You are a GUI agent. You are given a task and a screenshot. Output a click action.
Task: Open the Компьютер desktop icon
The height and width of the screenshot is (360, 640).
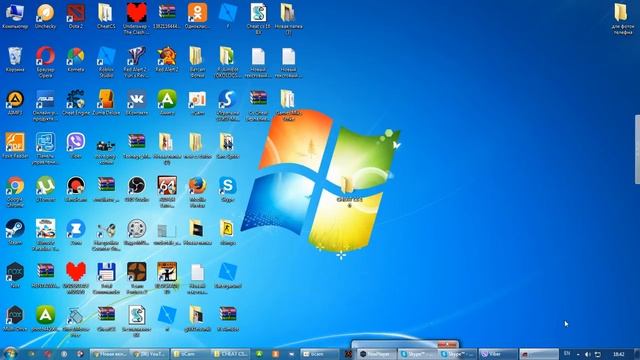[15, 16]
